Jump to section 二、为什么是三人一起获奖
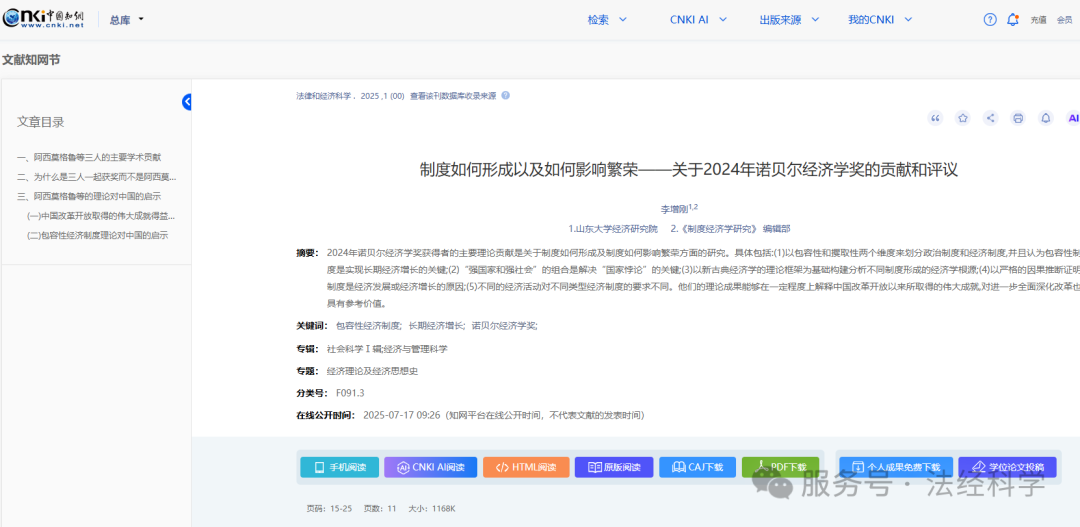Screen dimensions: 1080x527 click(96, 177)
